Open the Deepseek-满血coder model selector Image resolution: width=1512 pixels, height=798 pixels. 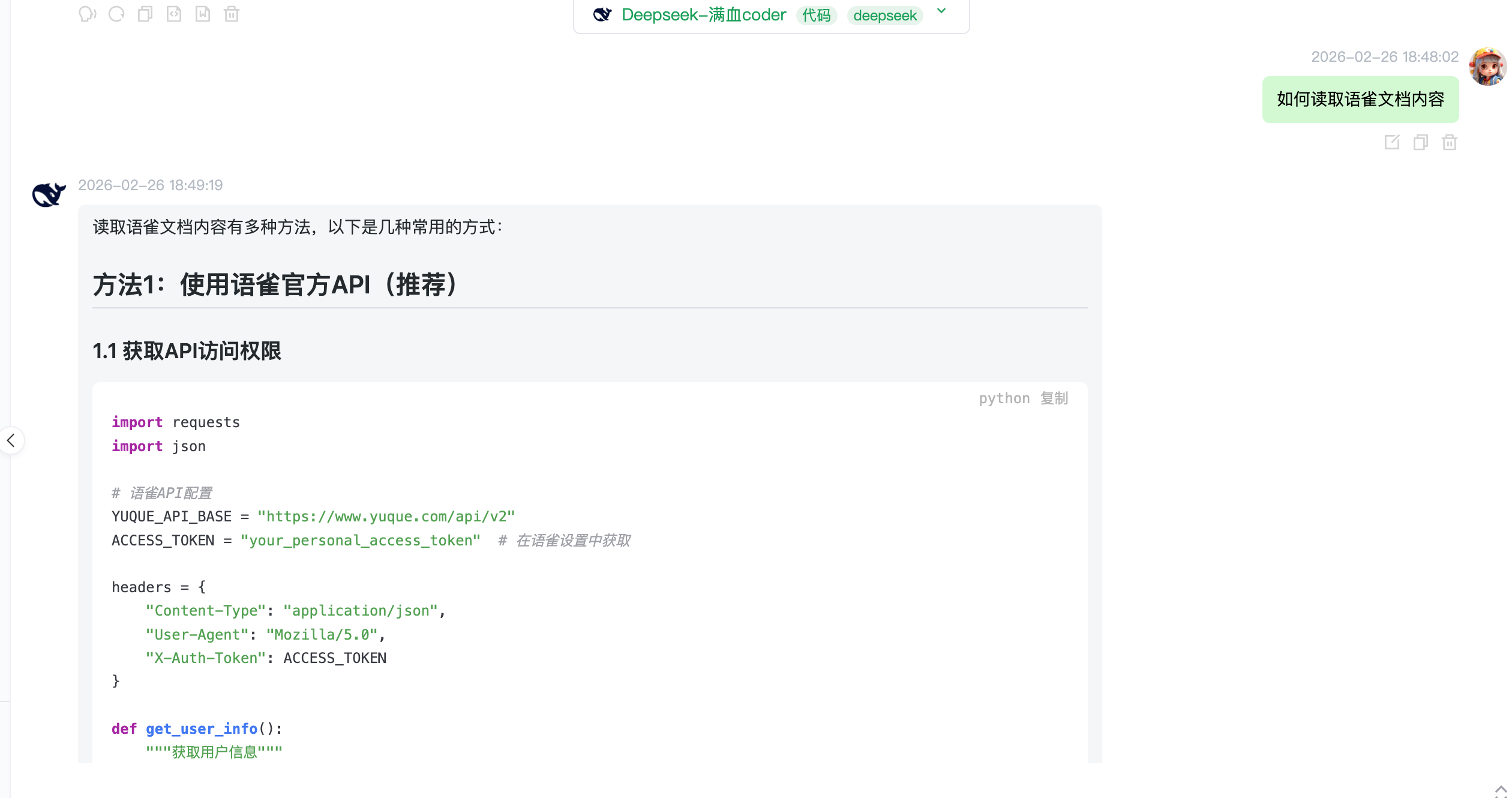703,15
